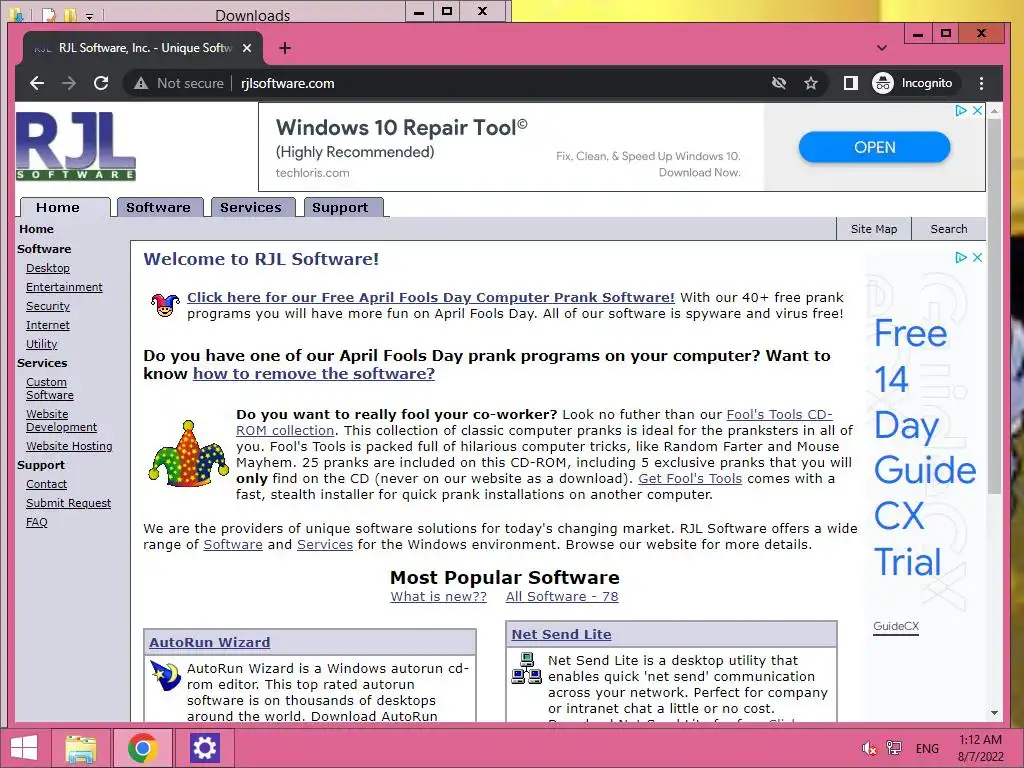Click 'how to remove the software?' link
Screen dimensions: 1024x768
pyautogui.click(x=313, y=374)
